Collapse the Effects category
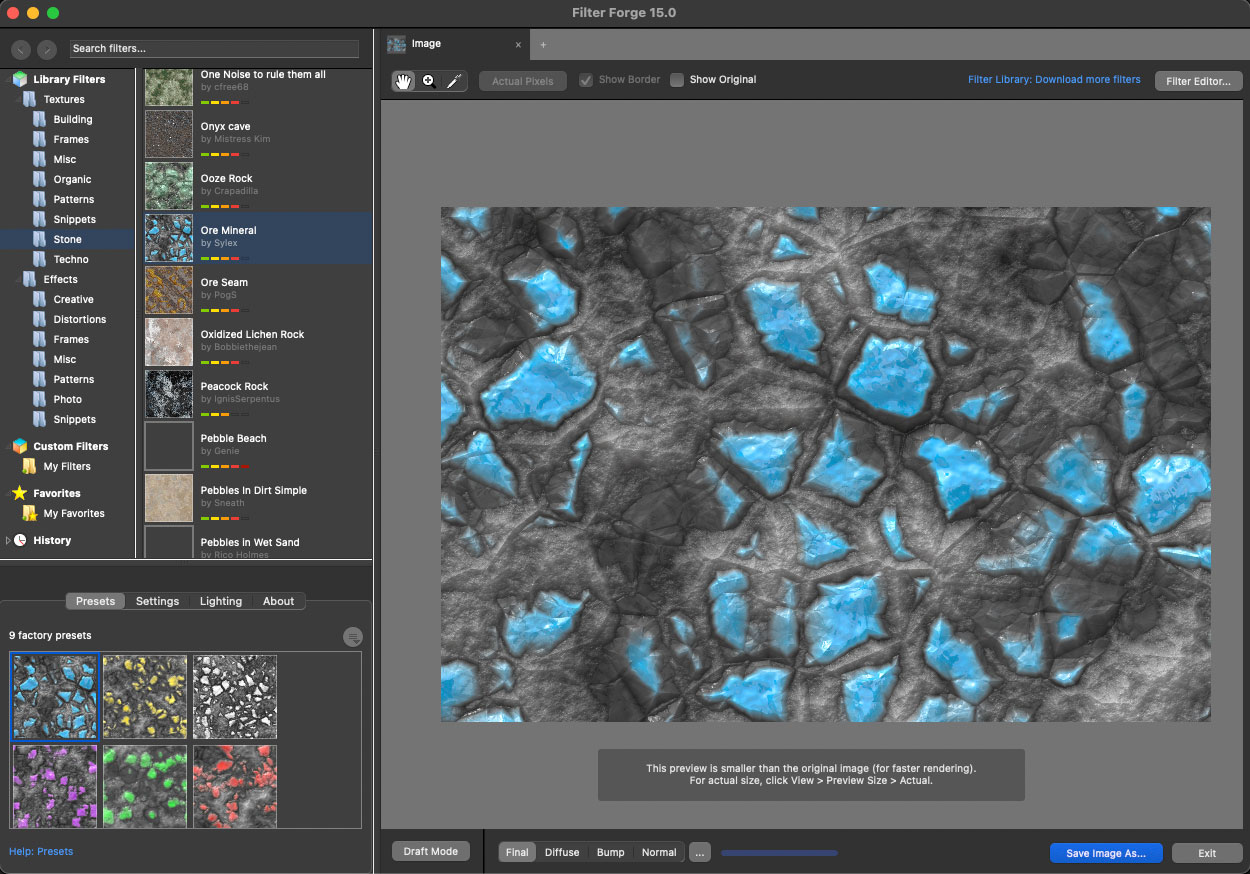Screen dimensions: 1250x874 click(x=18, y=279)
